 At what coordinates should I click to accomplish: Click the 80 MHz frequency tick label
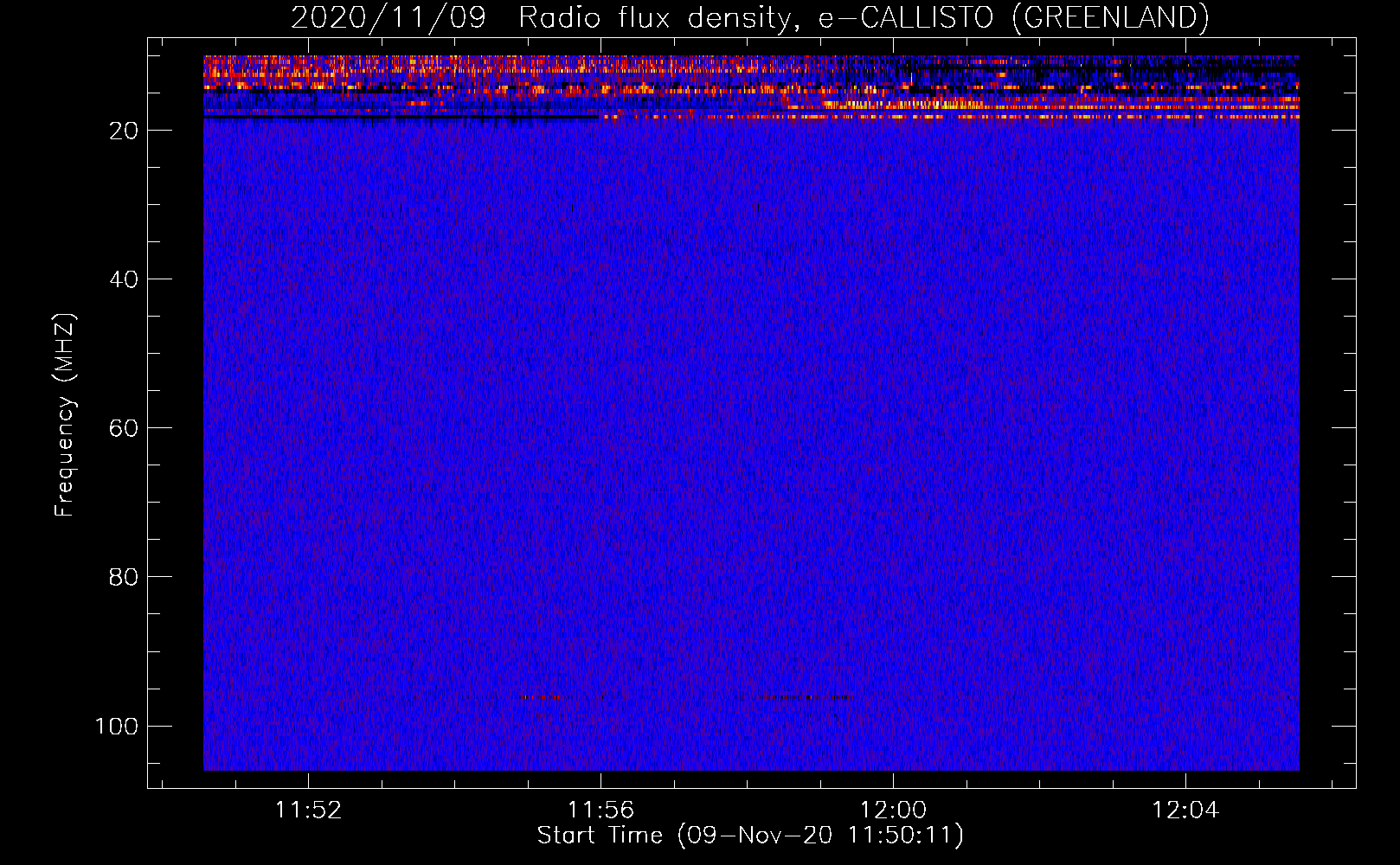pos(124,577)
